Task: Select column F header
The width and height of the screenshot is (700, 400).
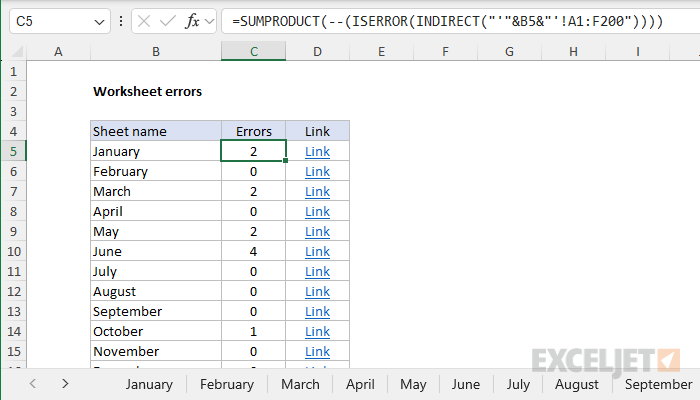Action: click(445, 52)
